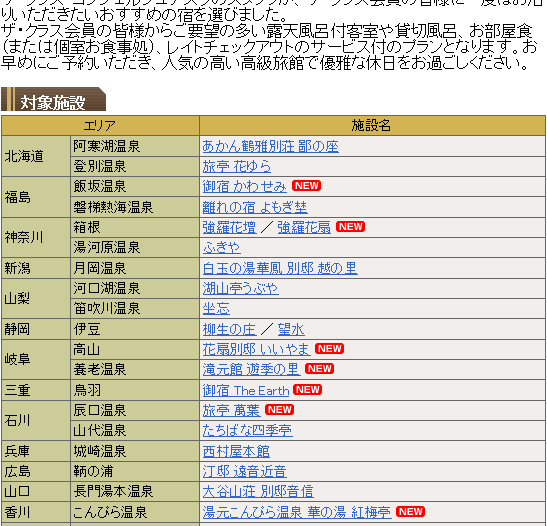The height and width of the screenshot is (526, 547).
Task: Click NEW badge next to 旅亭 萬葉
Action: pos(279,409)
